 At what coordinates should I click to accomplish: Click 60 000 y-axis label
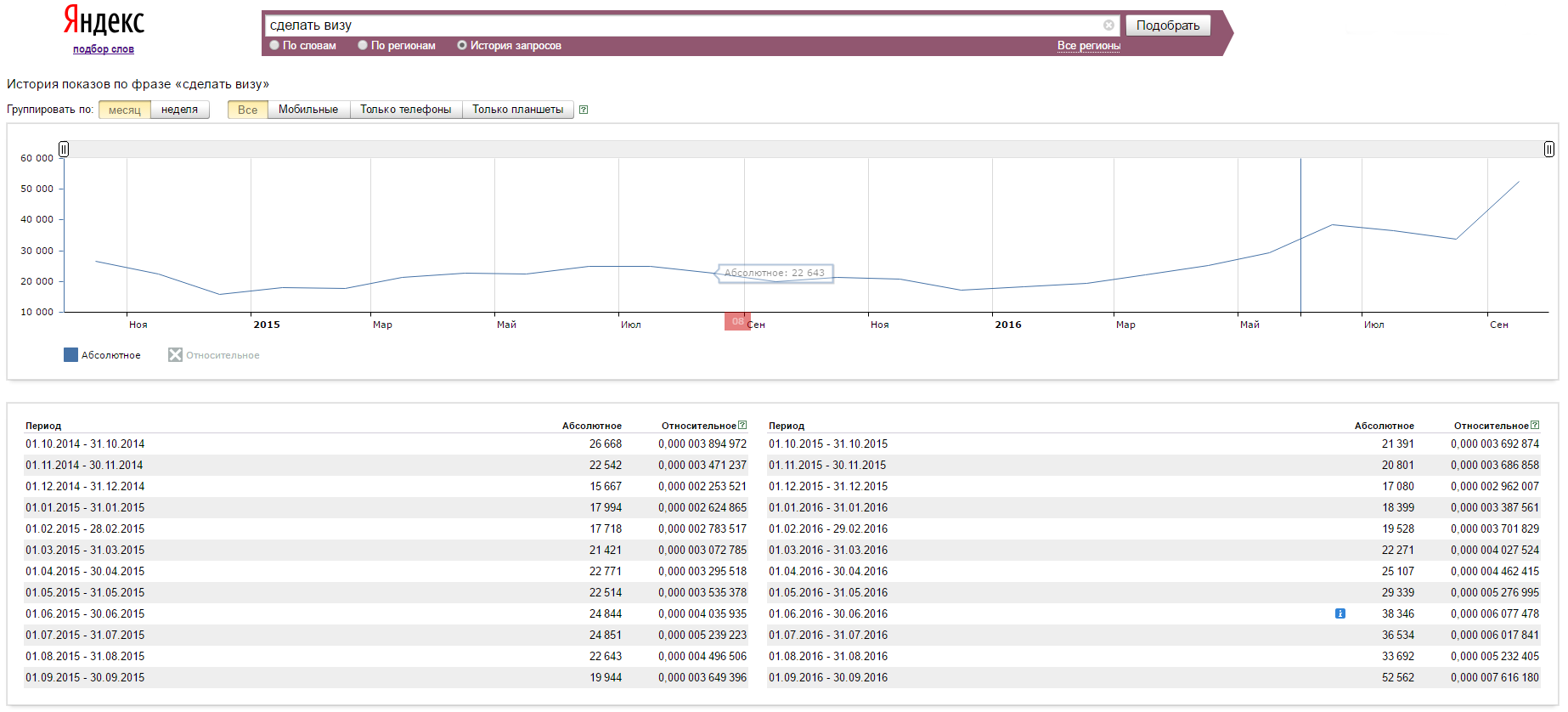(37, 158)
